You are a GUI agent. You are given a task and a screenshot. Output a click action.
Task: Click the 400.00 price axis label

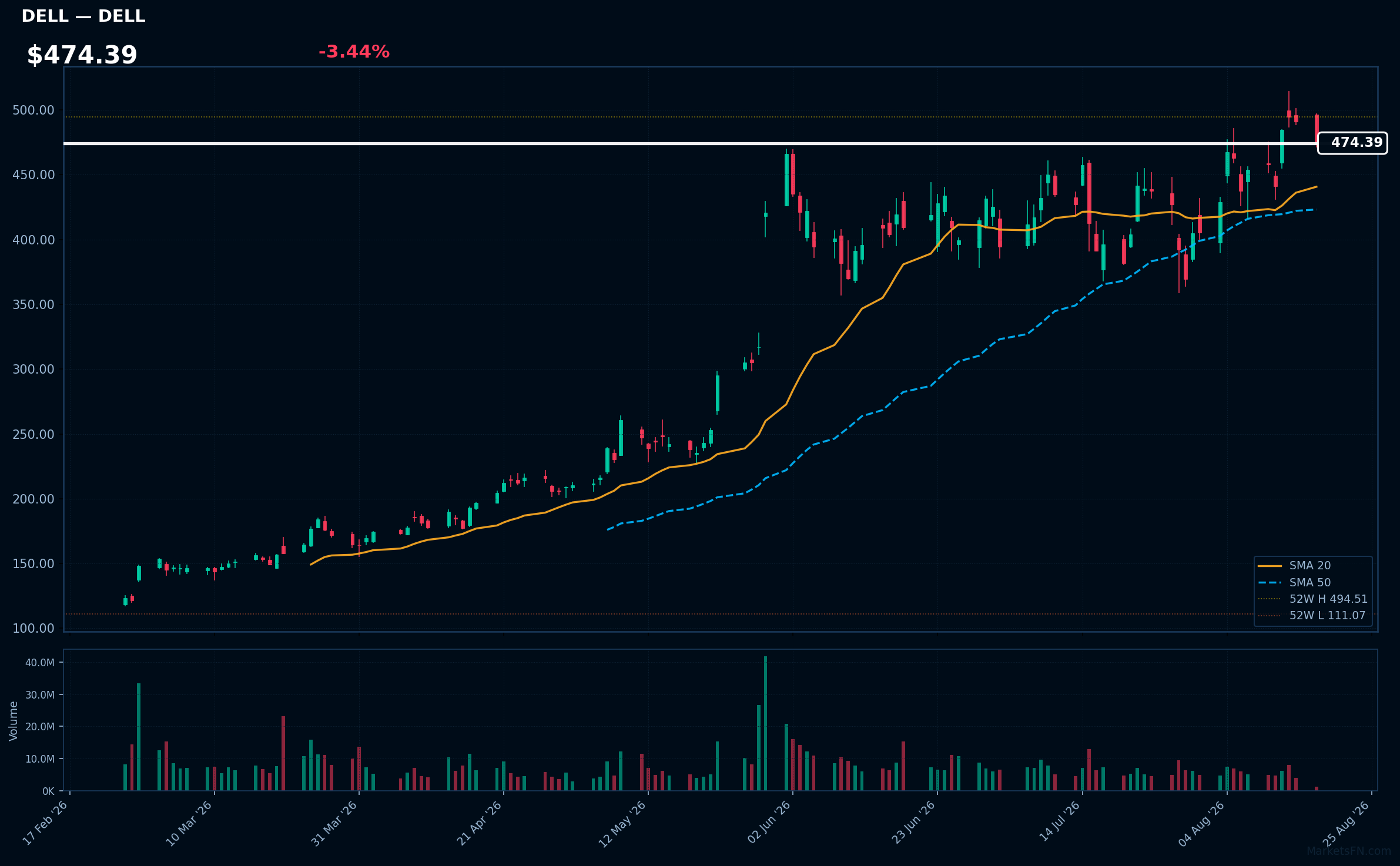point(34,240)
